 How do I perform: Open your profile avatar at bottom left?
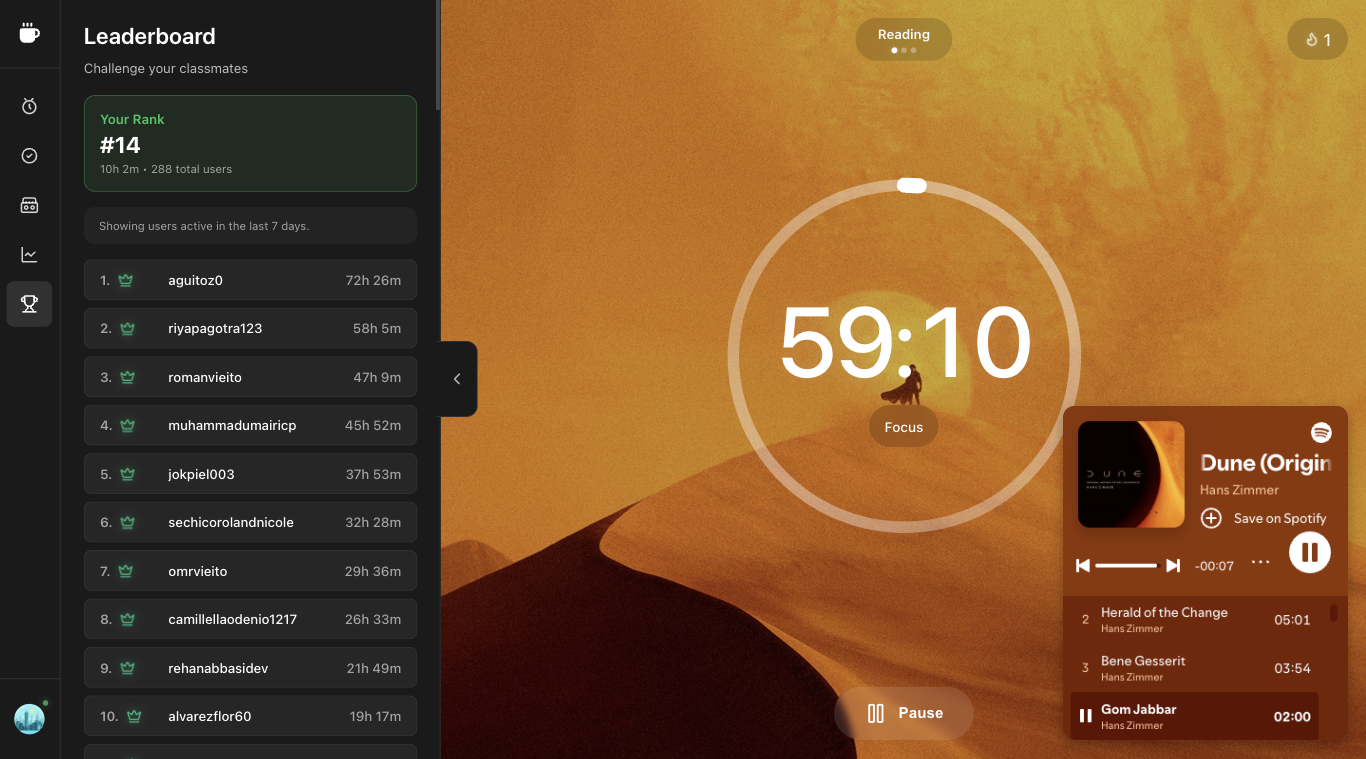(x=29, y=719)
